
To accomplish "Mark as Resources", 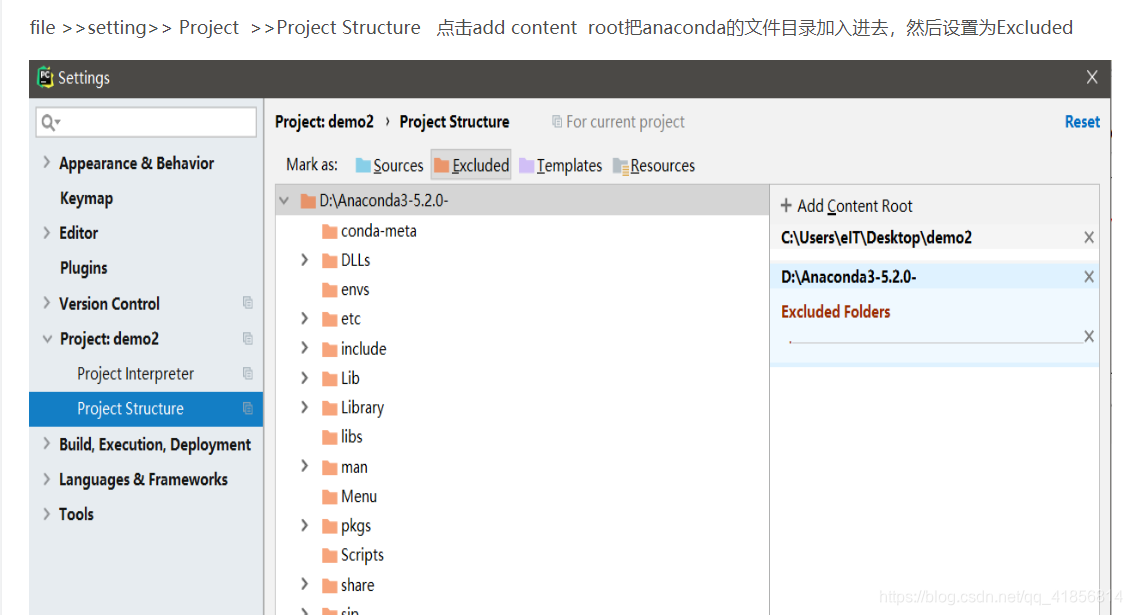I will (653, 165).
